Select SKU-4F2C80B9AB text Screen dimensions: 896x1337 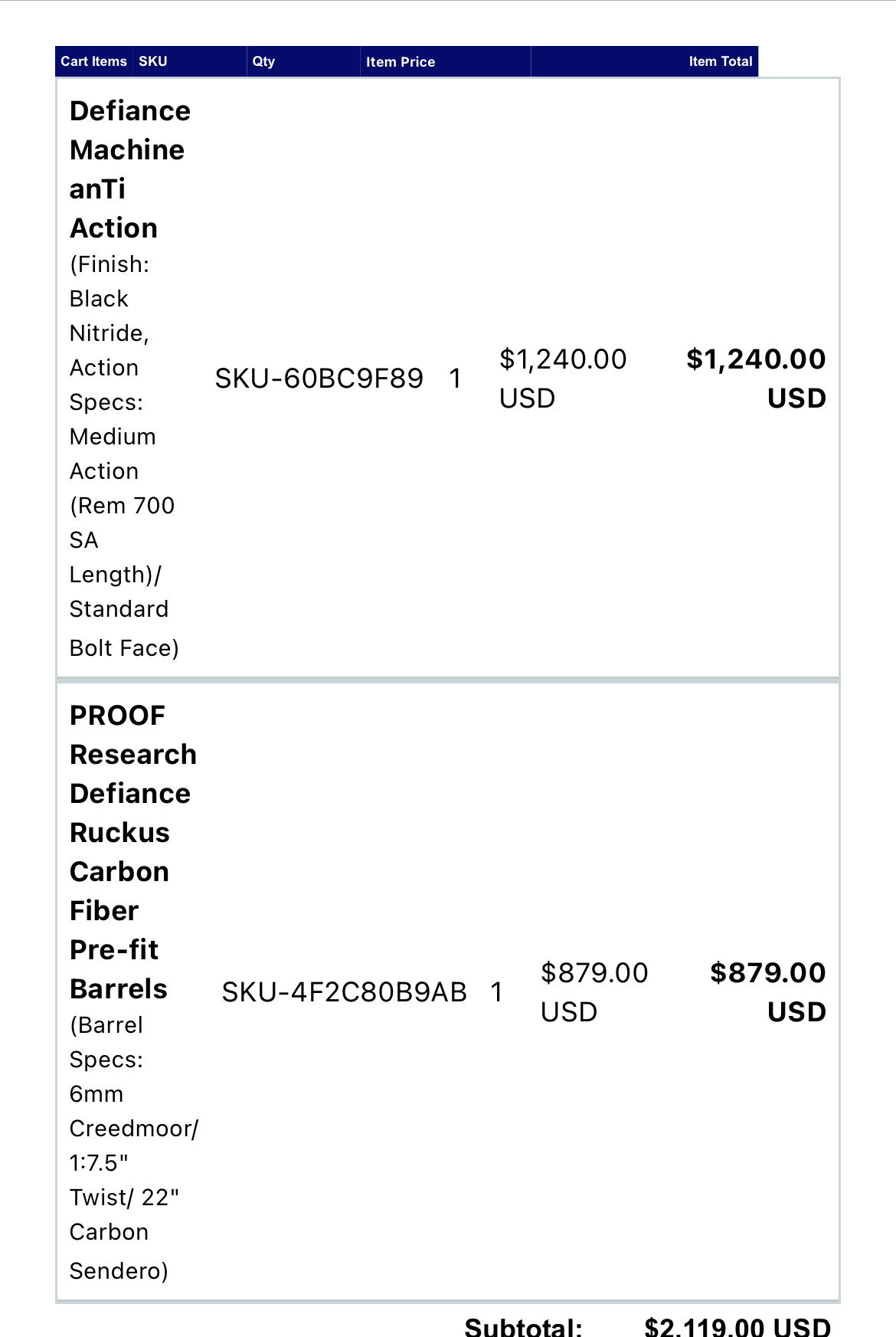[x=344, y=992]
